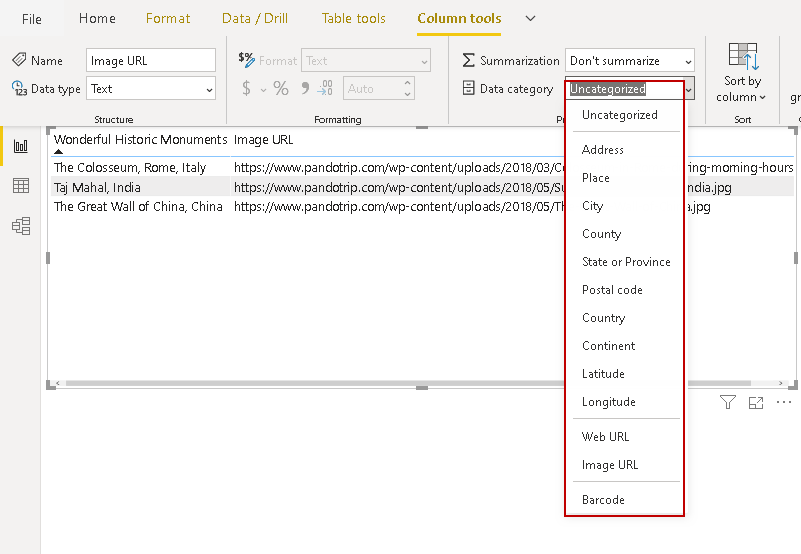The width and height of the screenshot is (801, 554).
Task: Click the comma thousands separator icon
Action: 304,89
